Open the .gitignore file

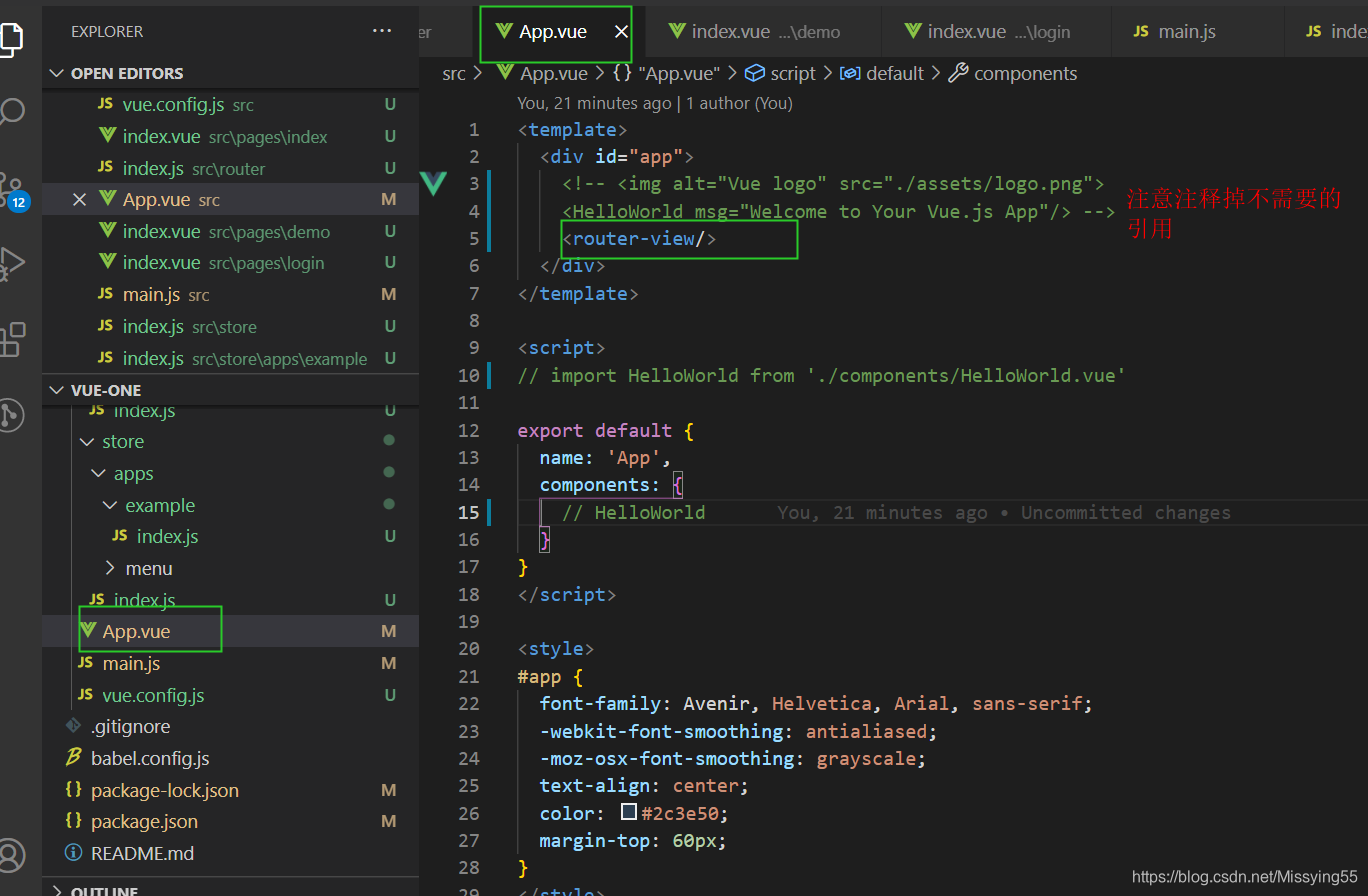[x=230, y=727]
